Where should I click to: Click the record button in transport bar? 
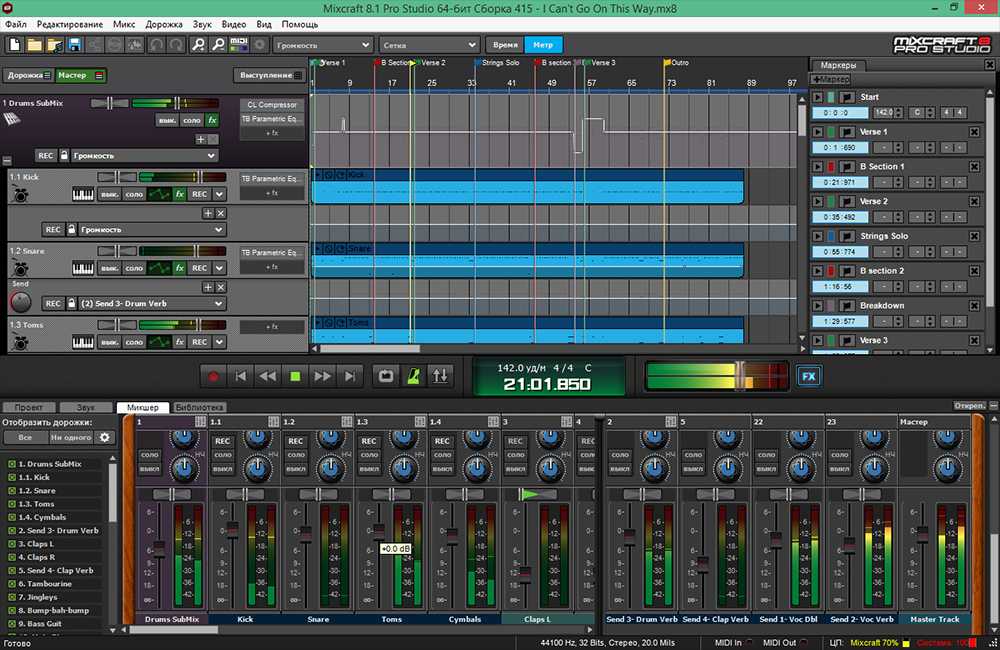tap(213, 377)
